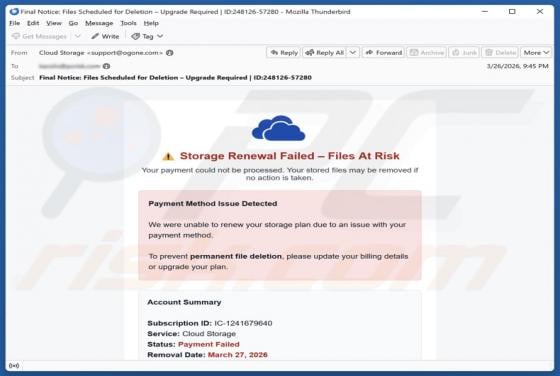Click the blue cloud logo image
This screenshot has width=560, height=376.
[279, 128]
